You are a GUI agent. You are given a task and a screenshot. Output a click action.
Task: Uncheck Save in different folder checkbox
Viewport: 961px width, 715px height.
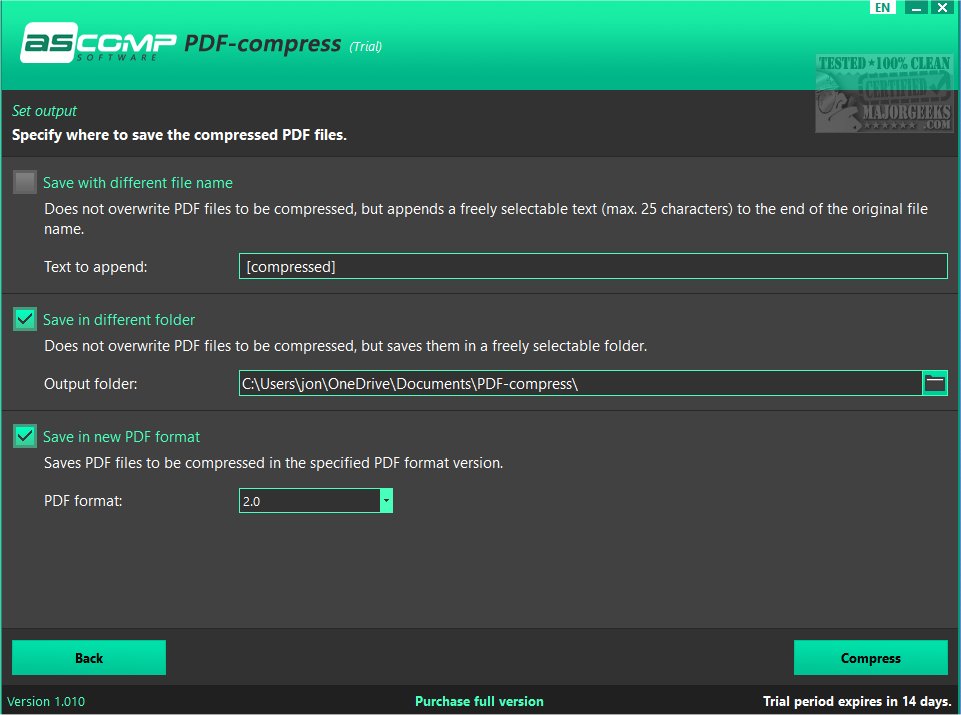(x=25, y=319)
